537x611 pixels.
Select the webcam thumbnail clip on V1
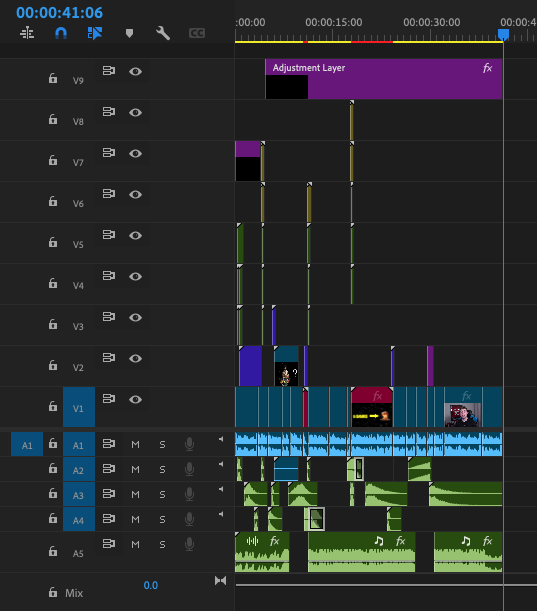(x=463, y=407)
